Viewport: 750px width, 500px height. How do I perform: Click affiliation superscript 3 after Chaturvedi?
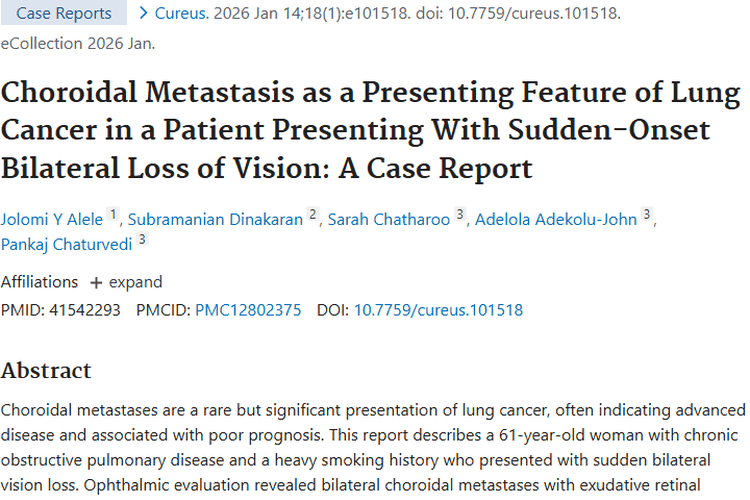(x=143, y=239)
